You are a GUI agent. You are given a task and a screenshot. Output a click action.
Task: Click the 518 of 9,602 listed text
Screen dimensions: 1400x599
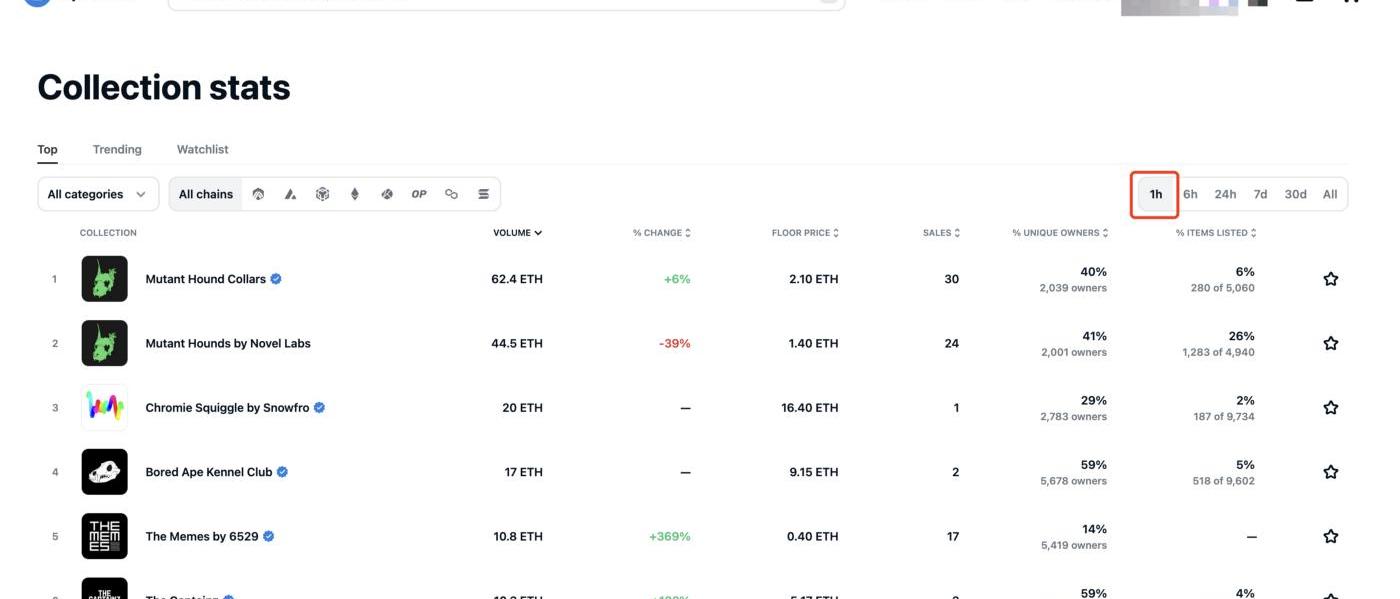tap(1224, 481)
